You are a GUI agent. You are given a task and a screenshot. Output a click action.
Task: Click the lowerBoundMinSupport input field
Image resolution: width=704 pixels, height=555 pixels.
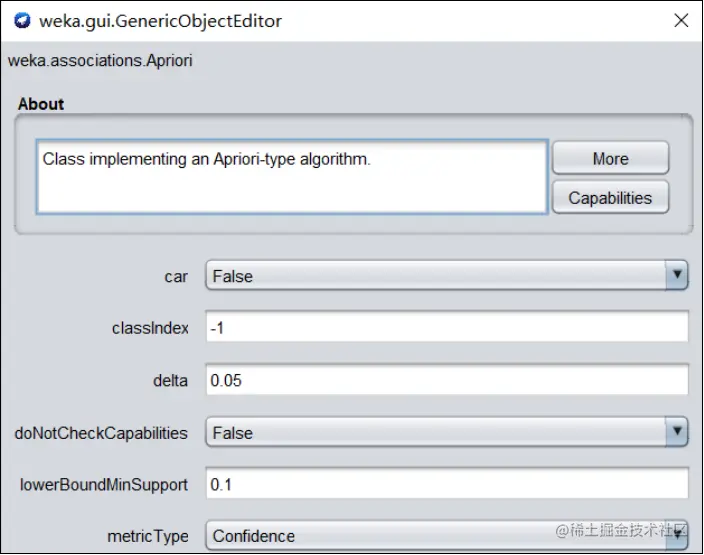click(x=447, y=485)
